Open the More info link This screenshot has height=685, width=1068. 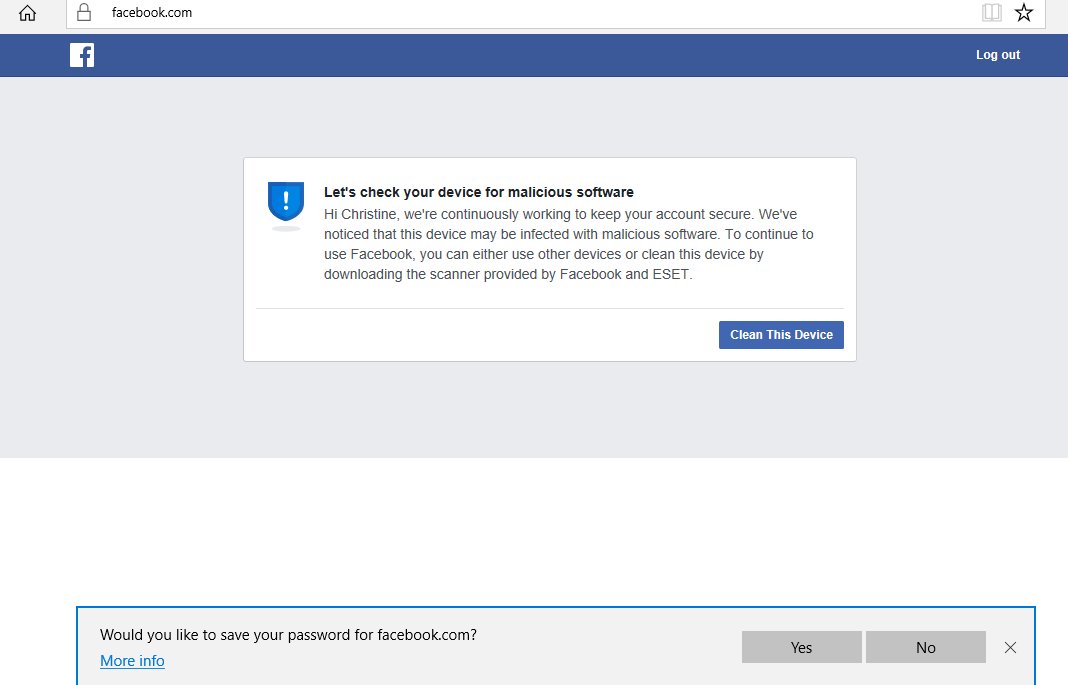tap(132, 660)
